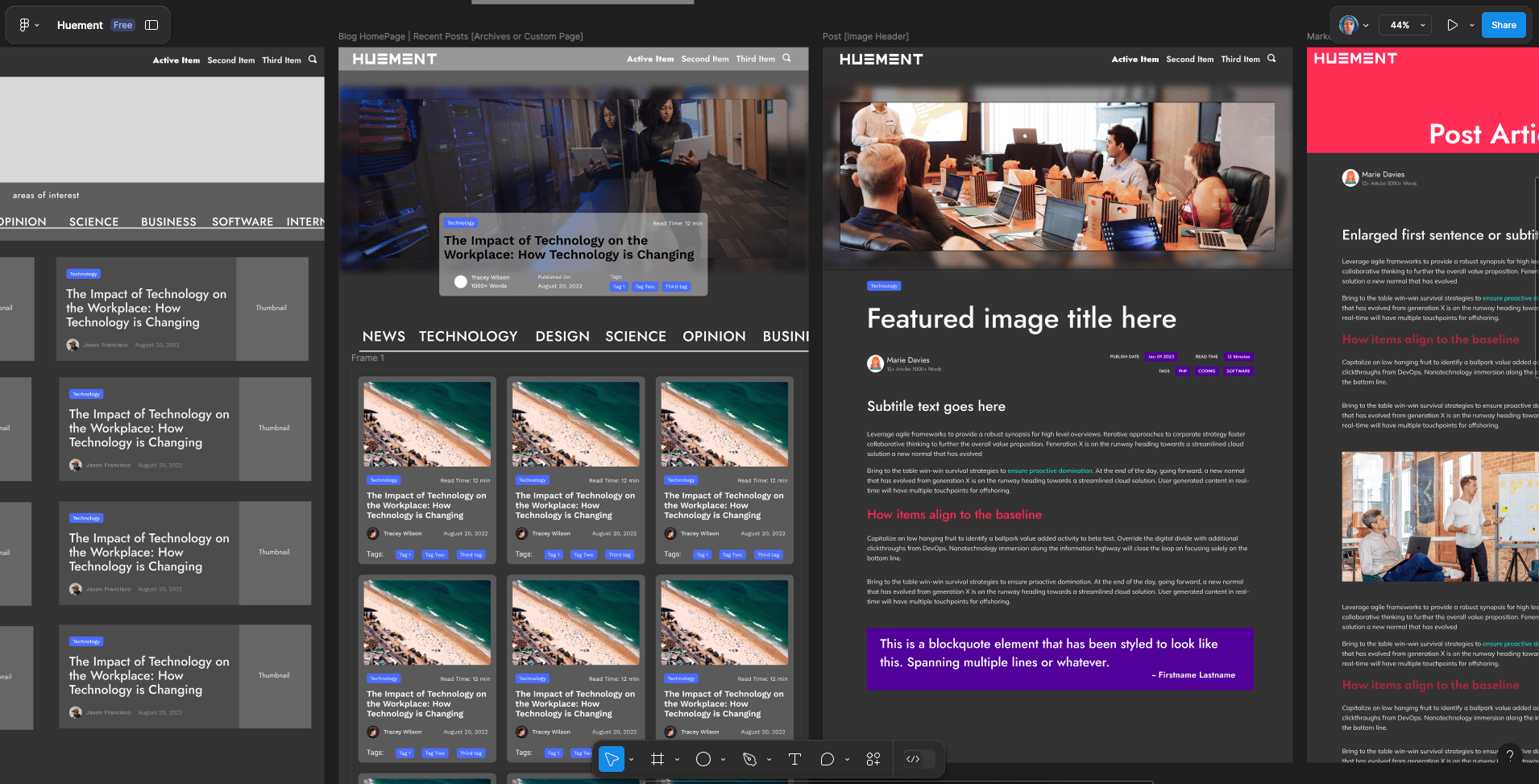Click the Present play icon
Viewport: 1539px width, 784px height.
point(1452,25)
